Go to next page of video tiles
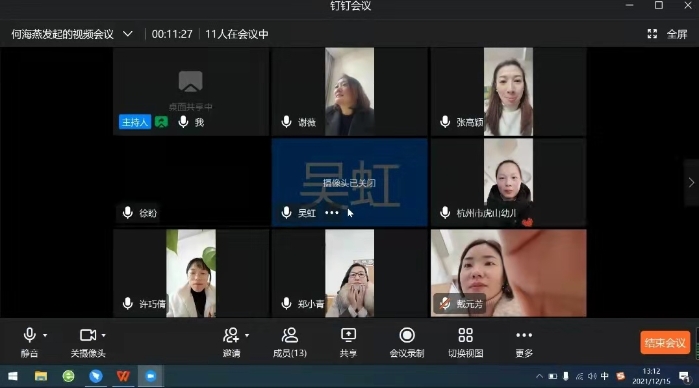 (x=691, y=182)
